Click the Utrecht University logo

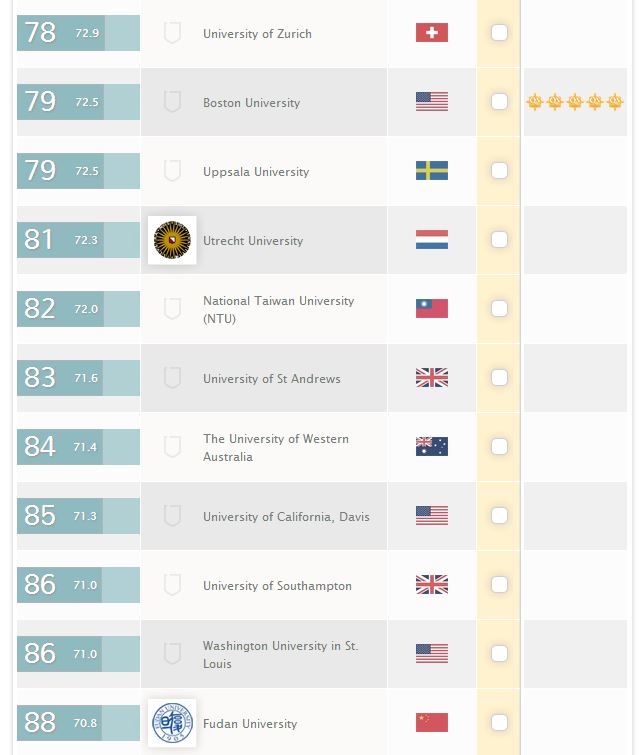point(172,240)
